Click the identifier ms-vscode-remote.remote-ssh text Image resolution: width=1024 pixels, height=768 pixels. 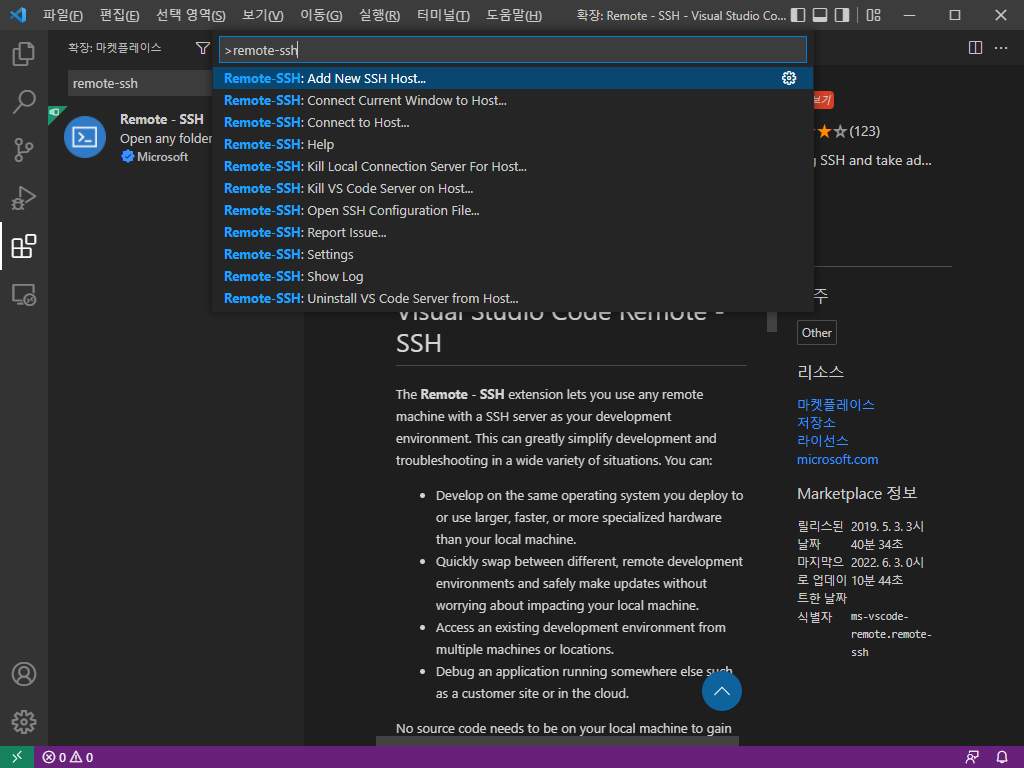pos(891,634)
